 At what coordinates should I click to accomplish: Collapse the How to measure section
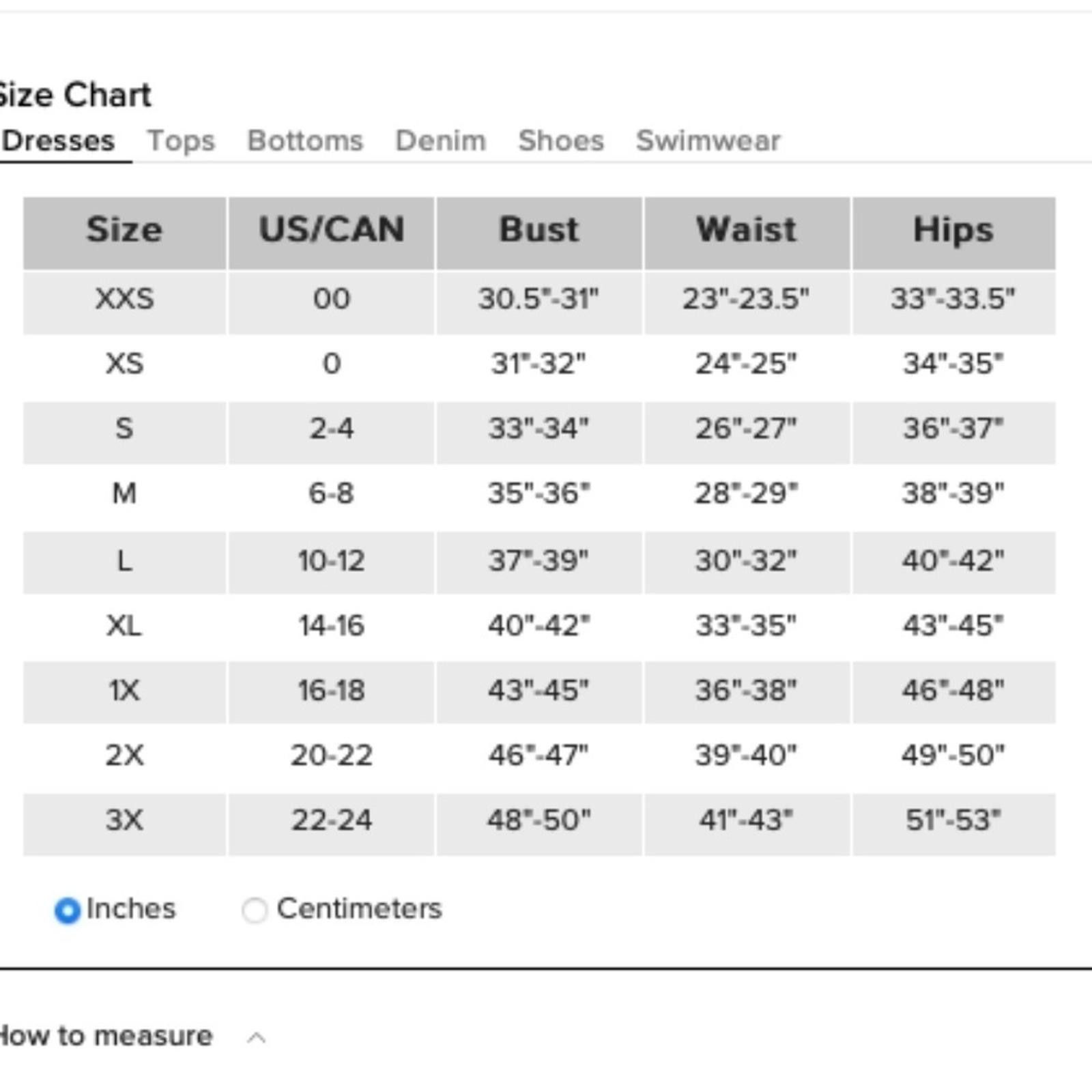[x=106, y=1036]
